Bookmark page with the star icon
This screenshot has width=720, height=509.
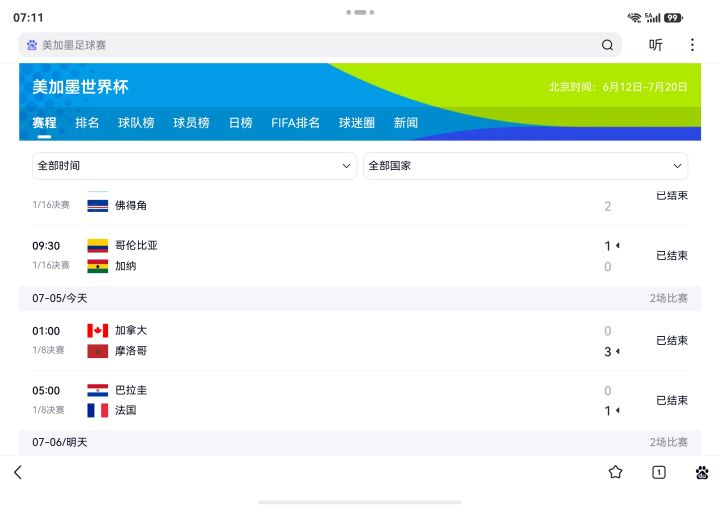[615, 472]
